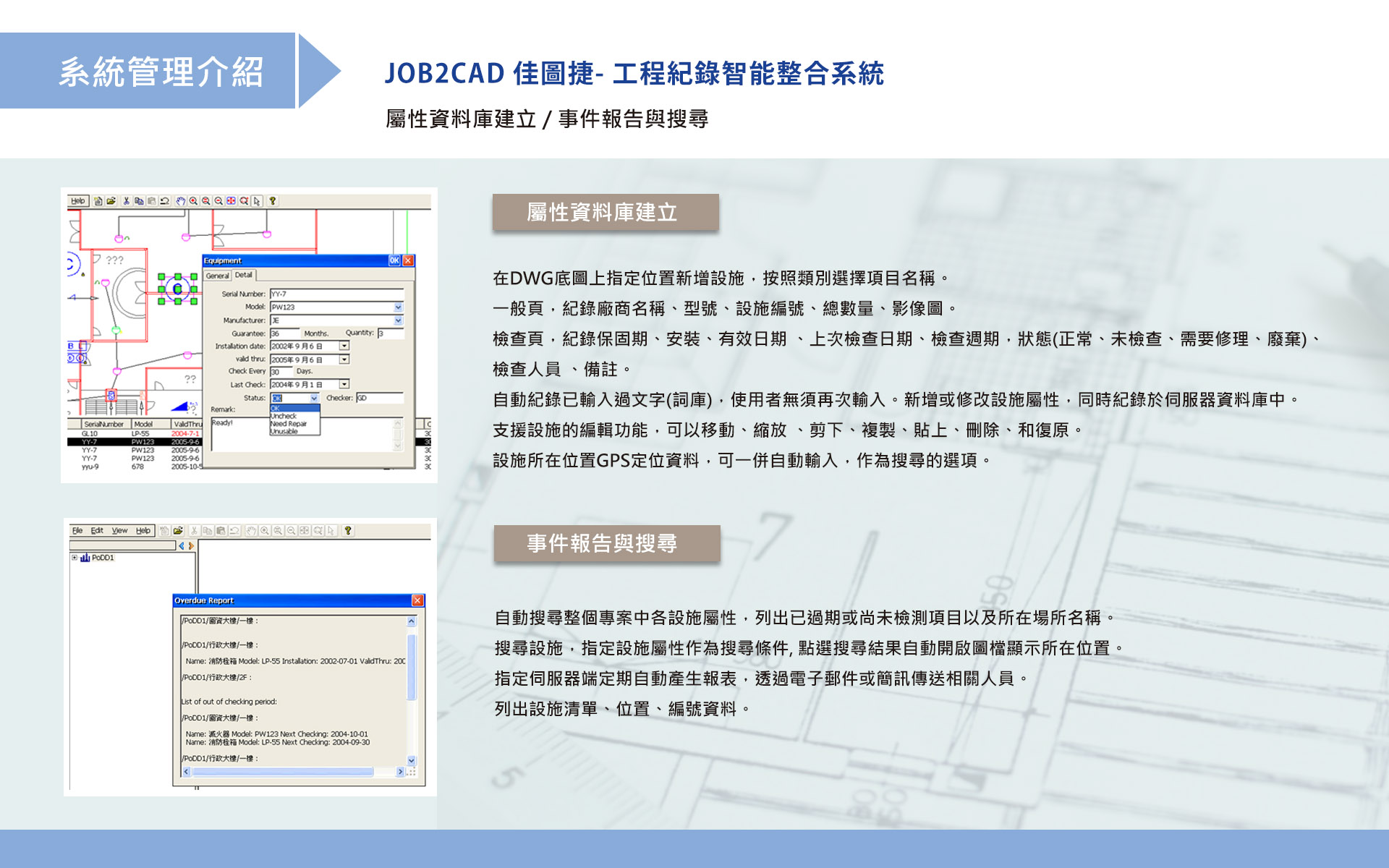Switch to the General tab in Equipment dialog
Screen dimensions: 1389x868
click(x=218, y=276)
